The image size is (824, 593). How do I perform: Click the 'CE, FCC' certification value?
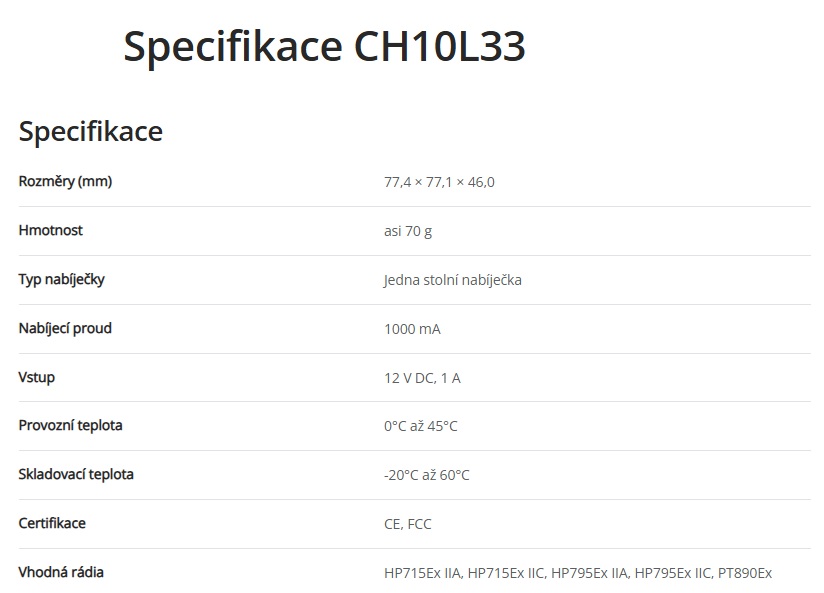408,524
